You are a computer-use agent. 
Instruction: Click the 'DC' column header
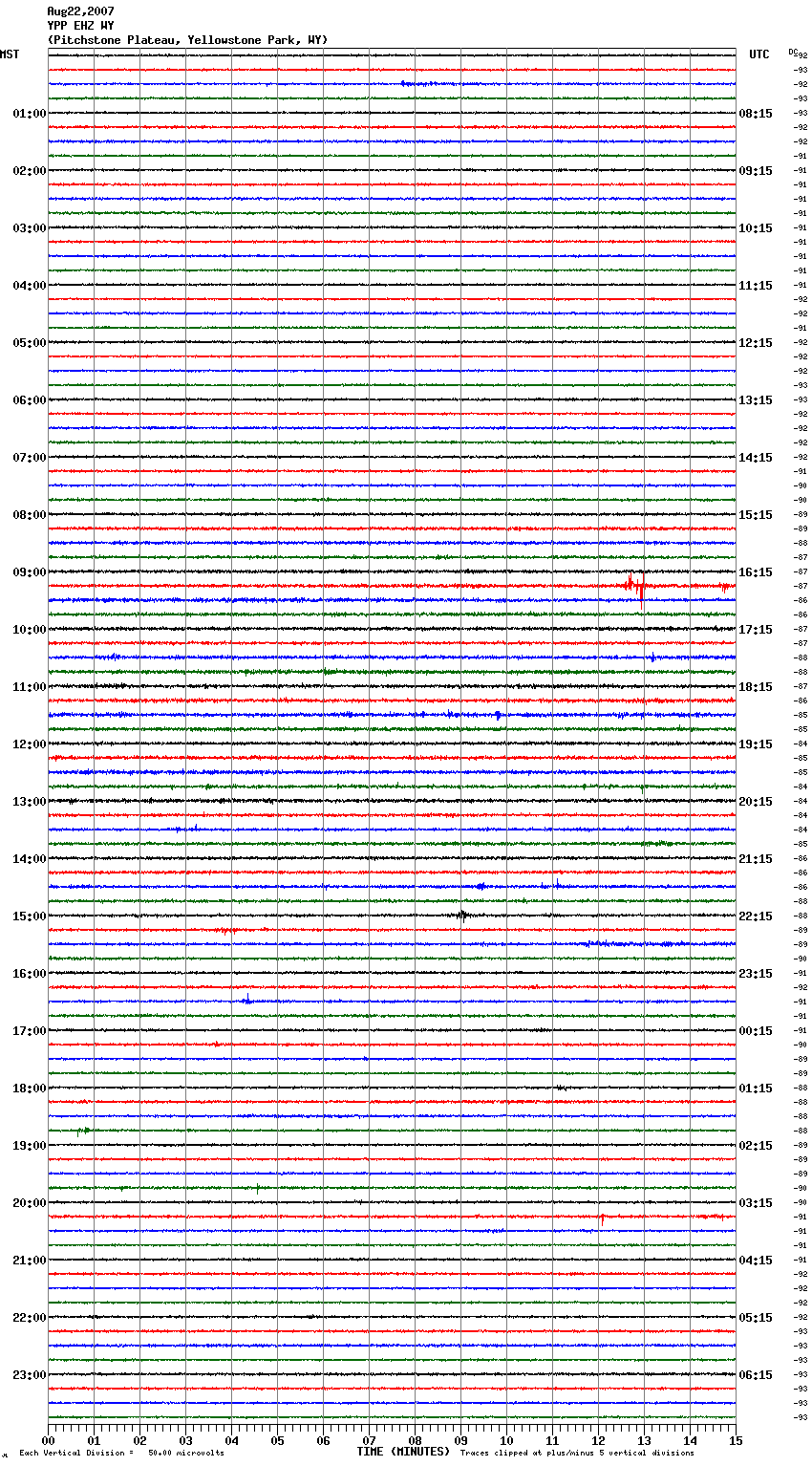pyautogui.click(x=793, y=52)
